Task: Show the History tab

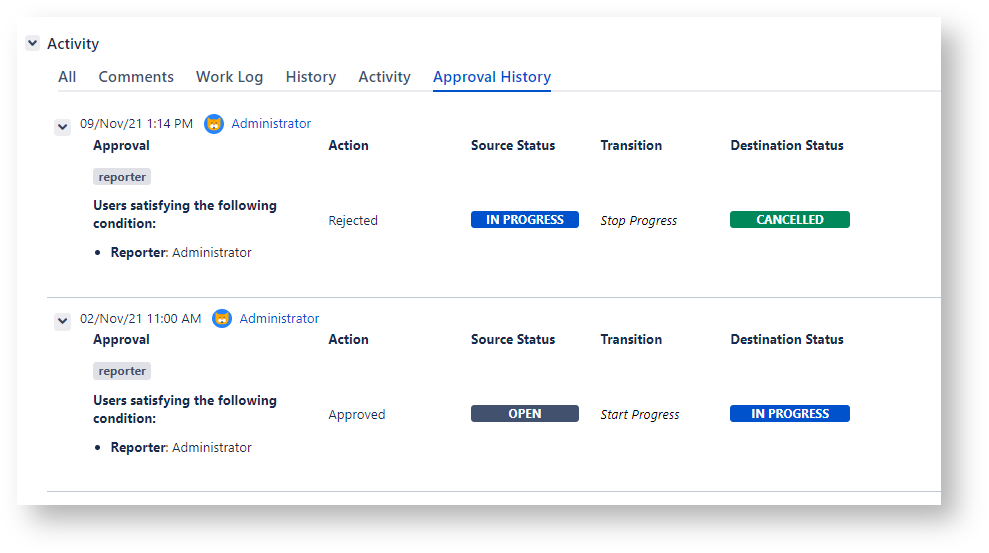Action: 311,77
